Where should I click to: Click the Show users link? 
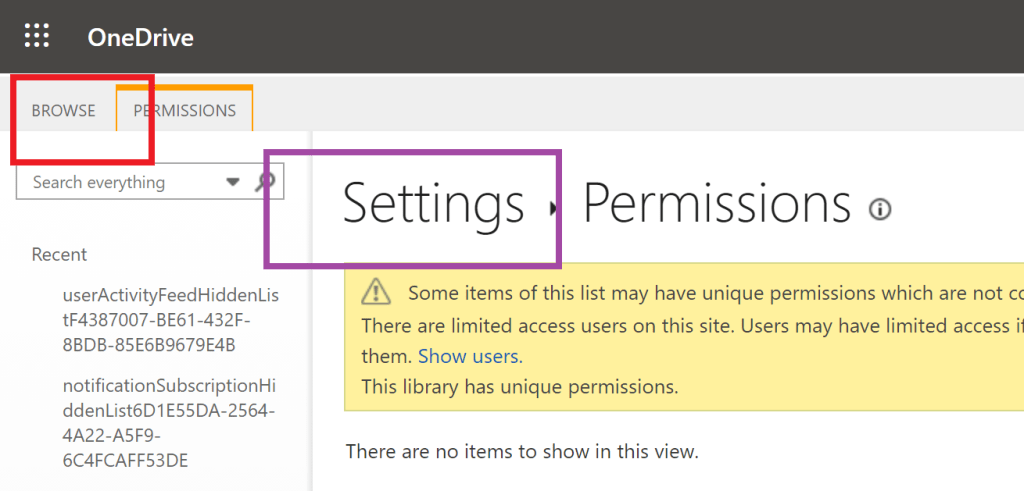pyautogui.click(x=470, y=356)
